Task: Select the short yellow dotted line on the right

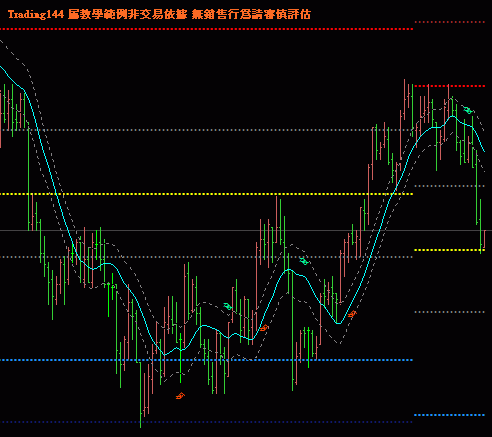Action: tap(449, 250)
